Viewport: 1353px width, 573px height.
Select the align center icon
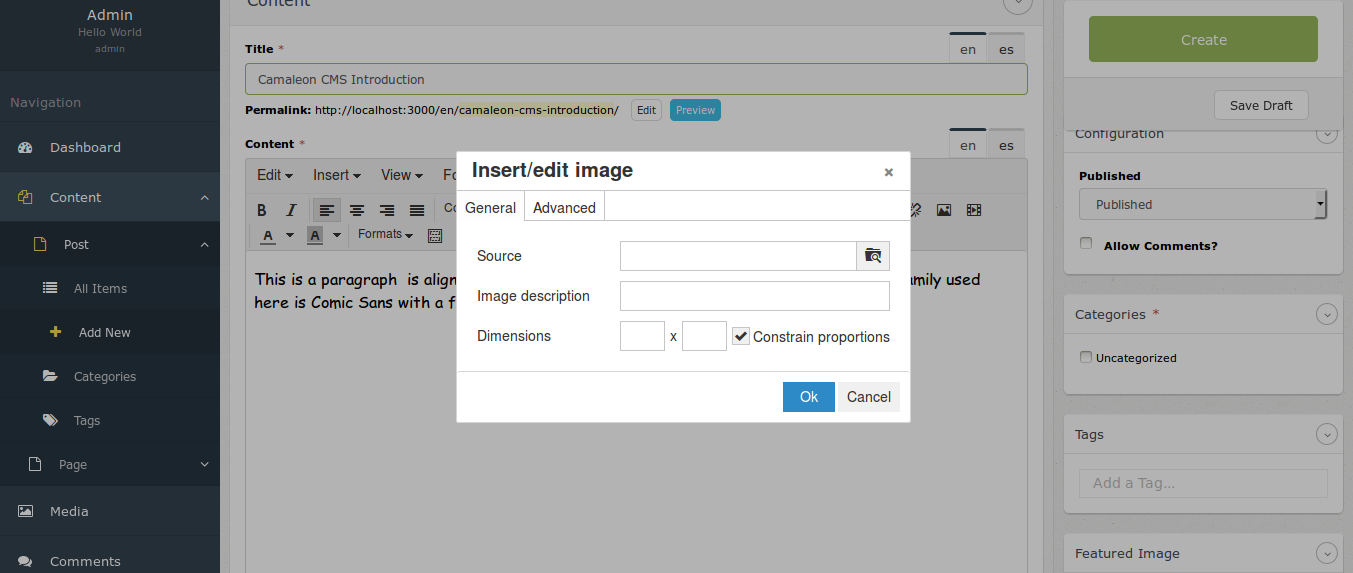coord(356,210)
